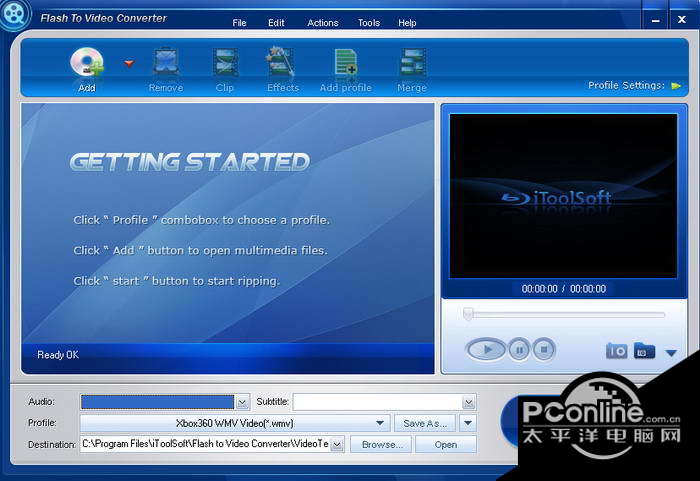The width and height of the screenshot is (700, 481).
Task: Open the Clip tool
Action: (225, 63)
